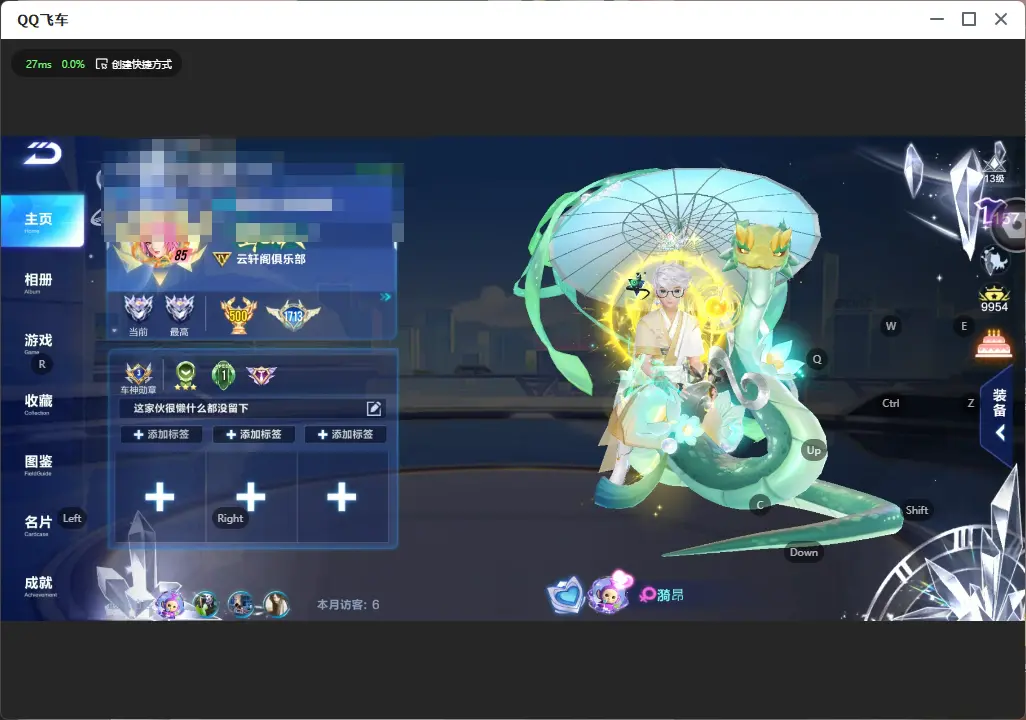
Task: Click the purple winged T badge
Action: click(x=261, y=375)
